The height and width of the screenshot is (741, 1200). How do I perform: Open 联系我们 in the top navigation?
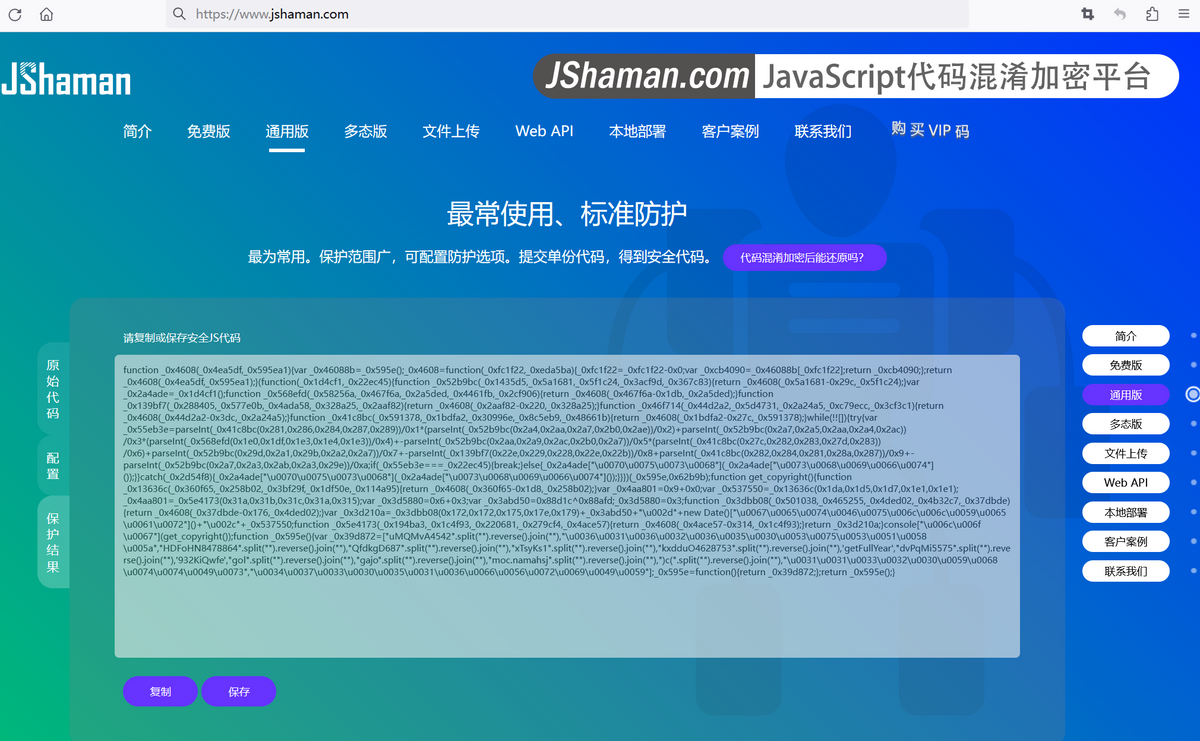point(823,131)
